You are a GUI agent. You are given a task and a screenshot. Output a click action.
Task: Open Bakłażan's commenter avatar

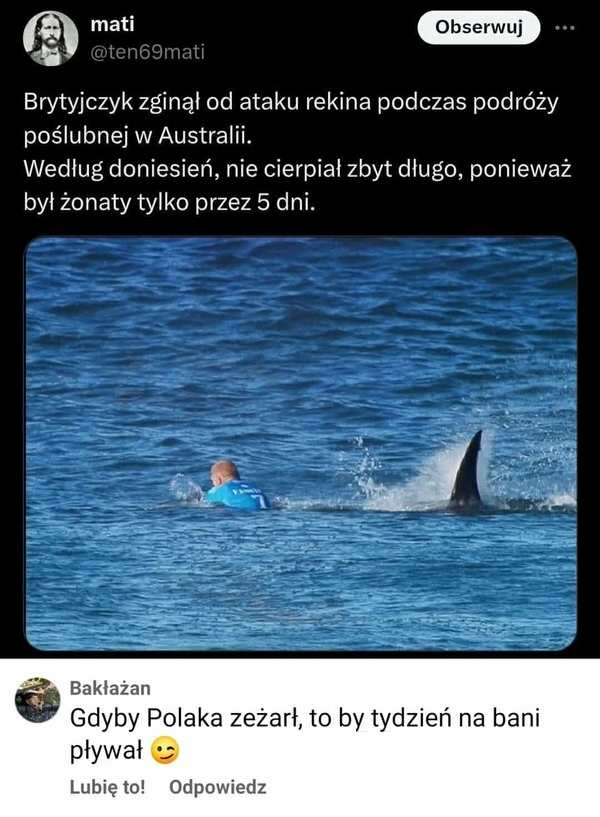click(37, 700)
